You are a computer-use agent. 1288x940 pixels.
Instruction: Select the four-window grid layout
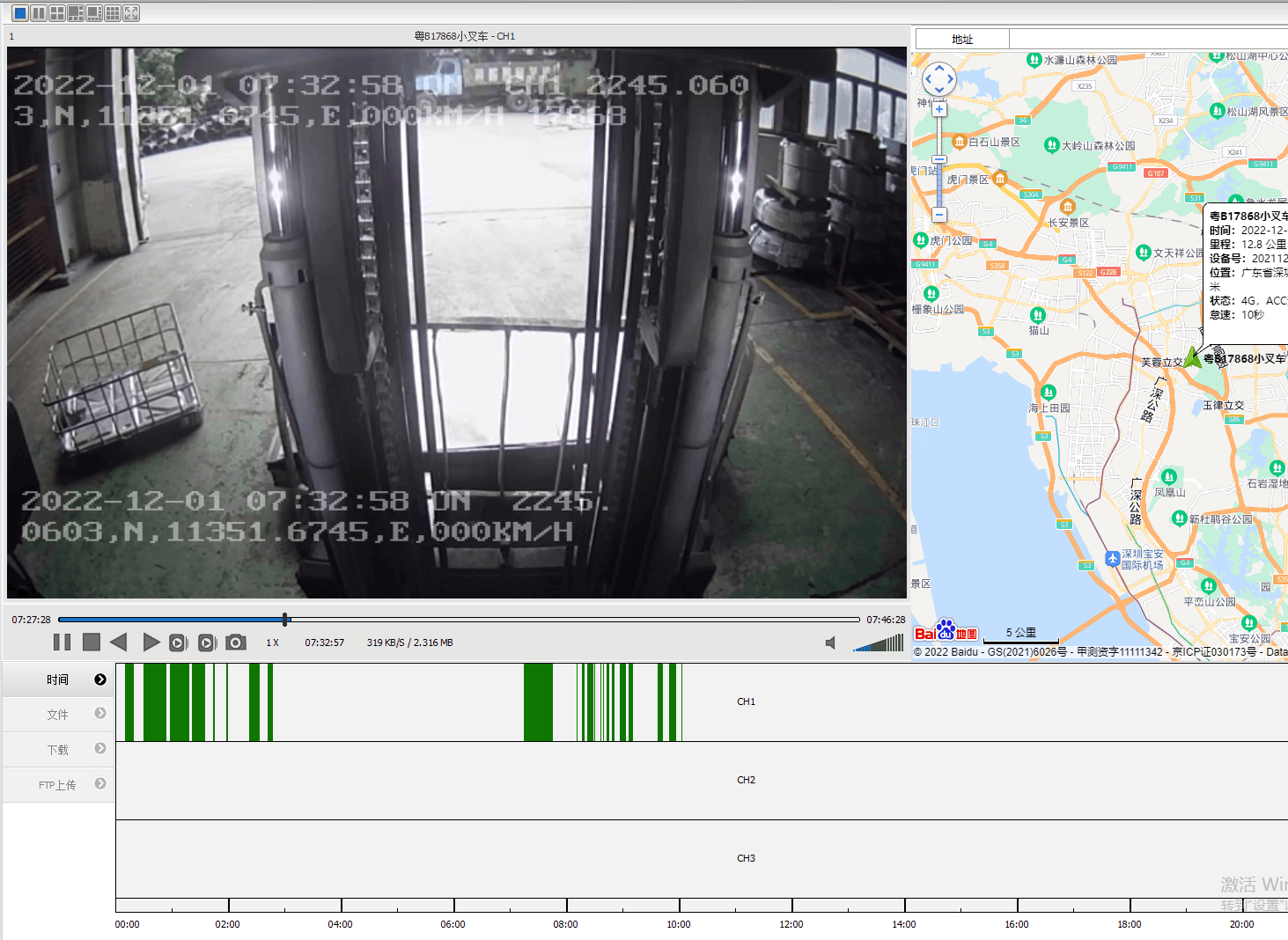[x=57, y=13]
